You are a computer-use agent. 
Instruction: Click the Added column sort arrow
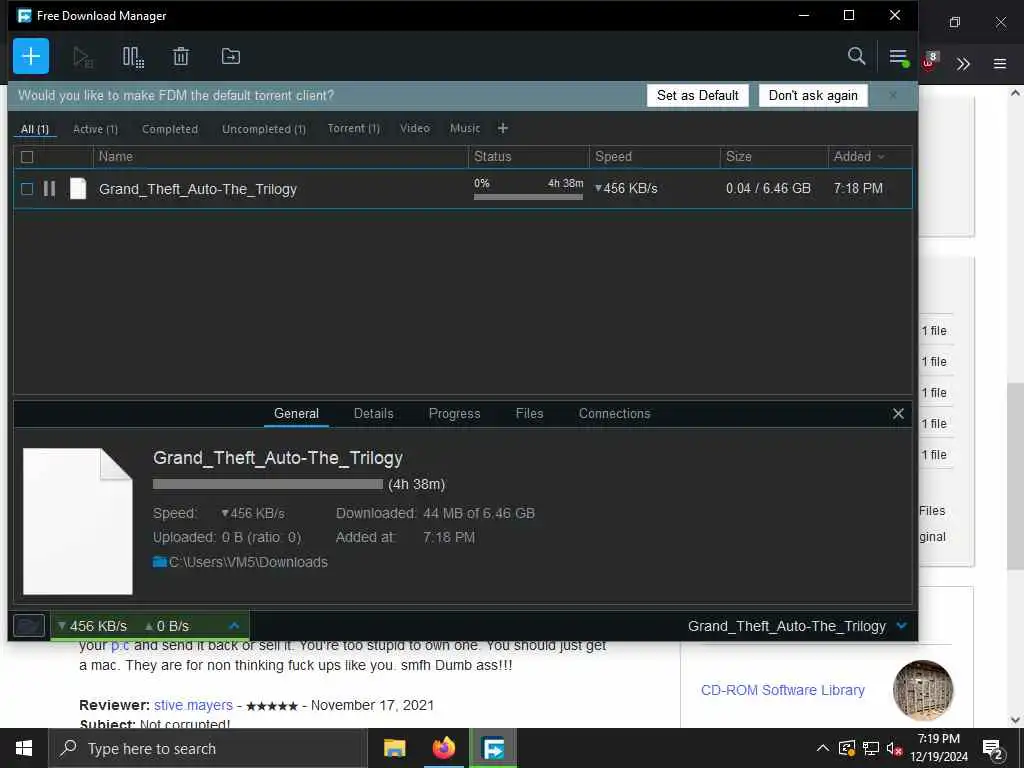click(x=881, y=157)
